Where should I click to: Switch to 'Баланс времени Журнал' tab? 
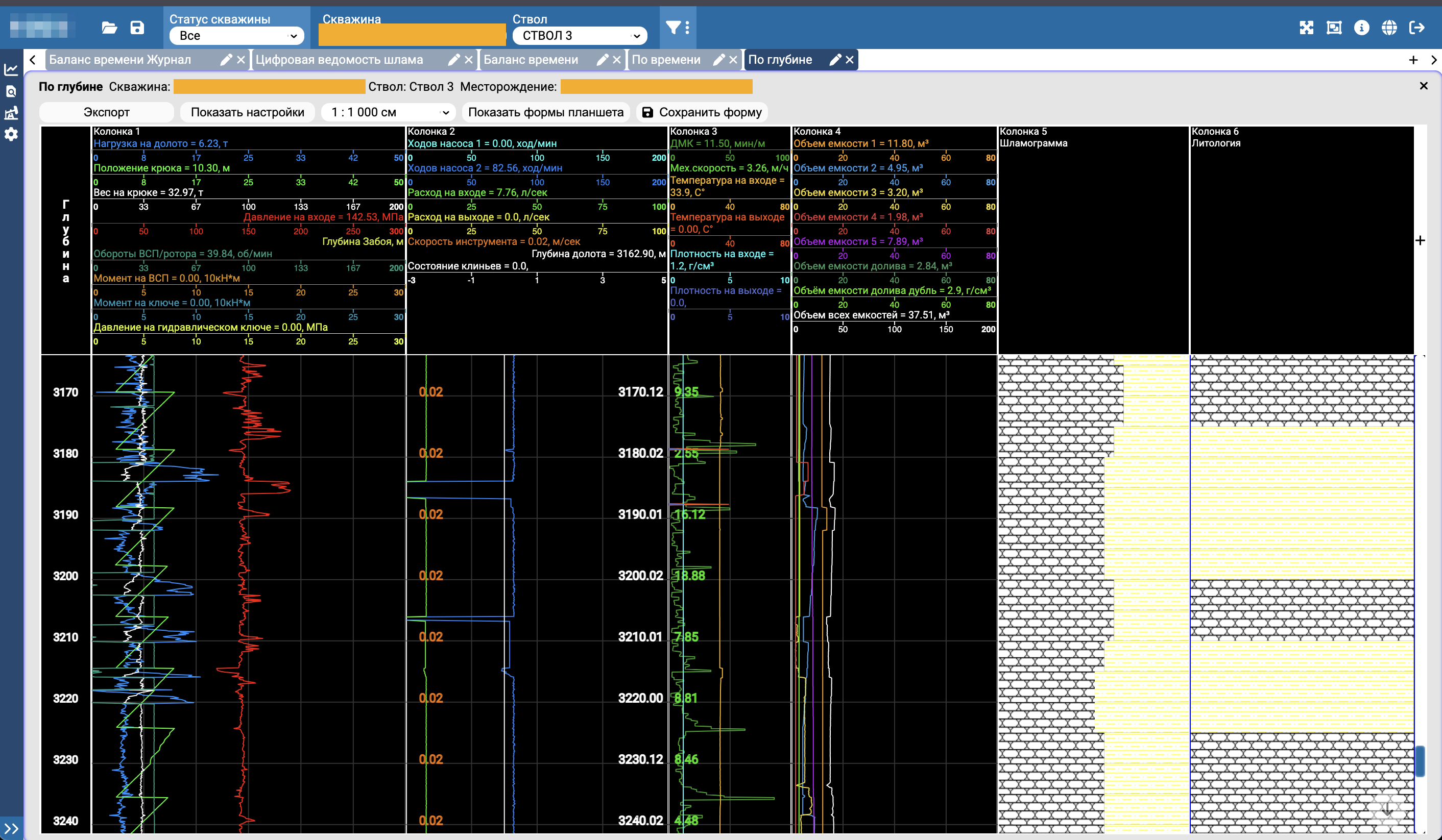[120, 60]
